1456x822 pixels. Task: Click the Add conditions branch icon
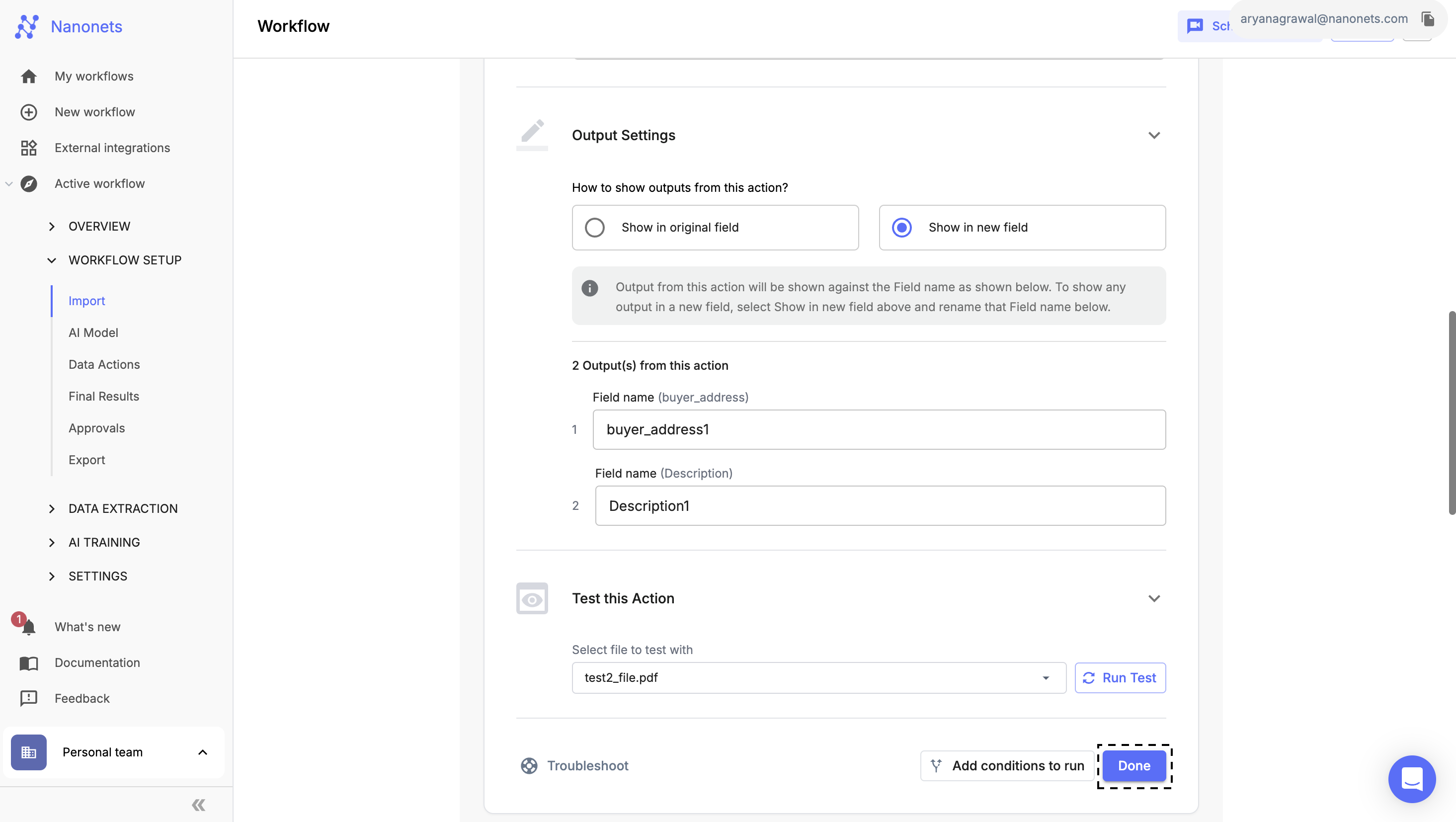936,765
